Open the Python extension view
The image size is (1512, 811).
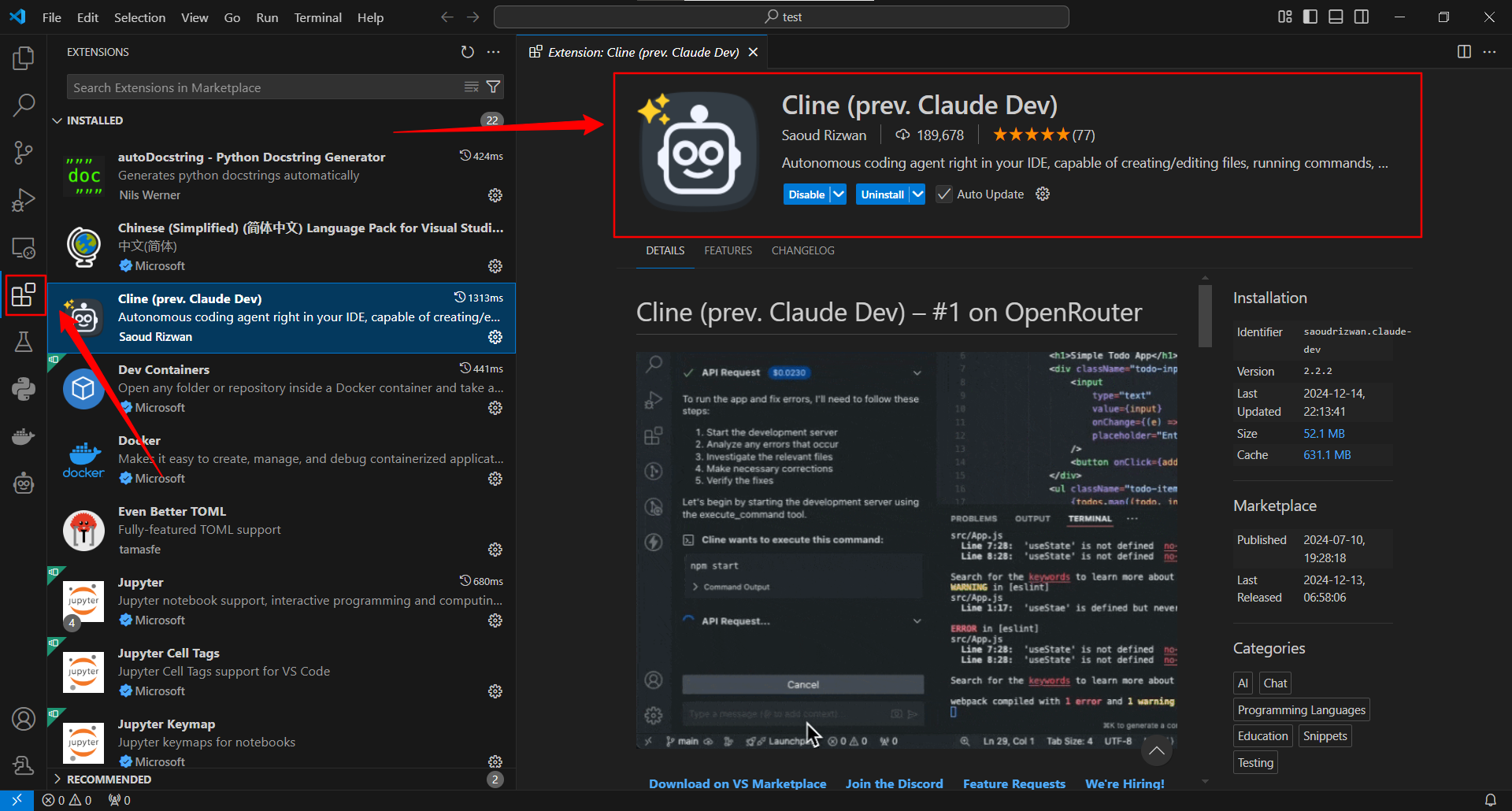click(x=24, y=388)
